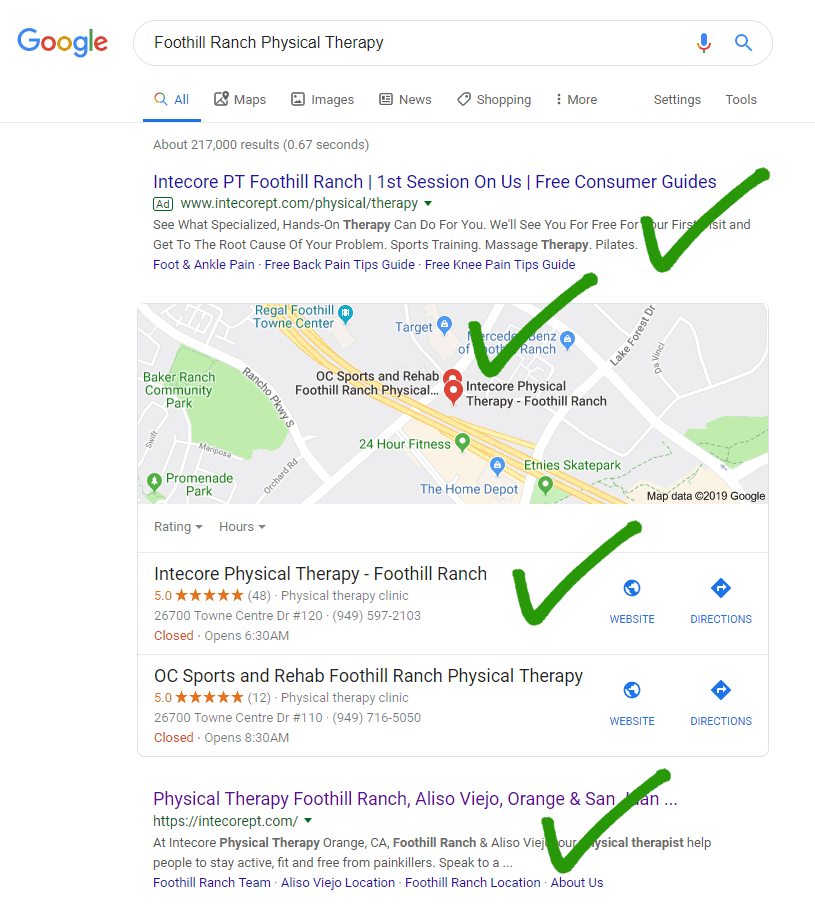
Task: Open the More search options menu
Action: click(576, 99)
